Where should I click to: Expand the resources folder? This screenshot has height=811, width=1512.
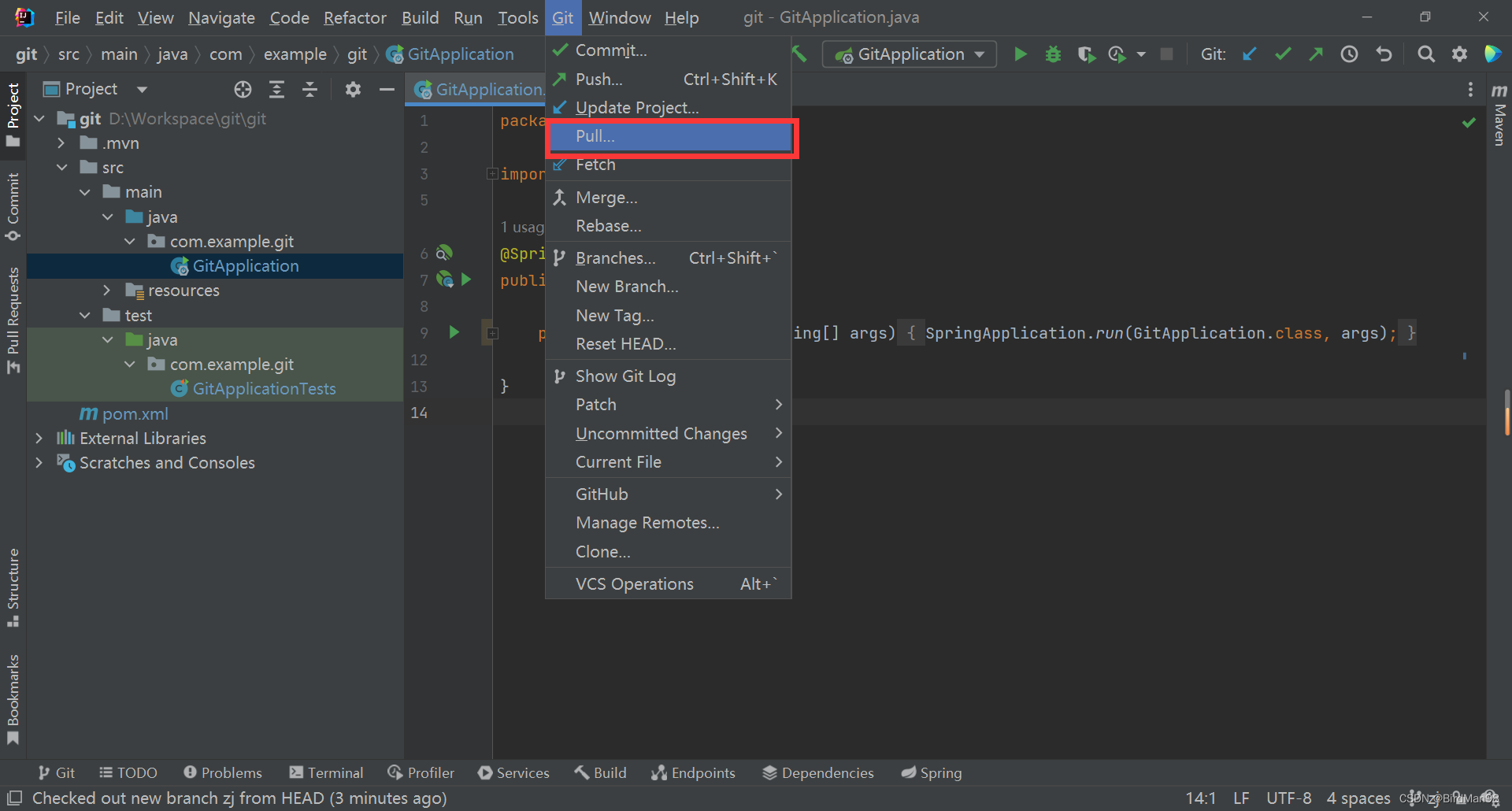pyautogui.click(x=106, y=291)
